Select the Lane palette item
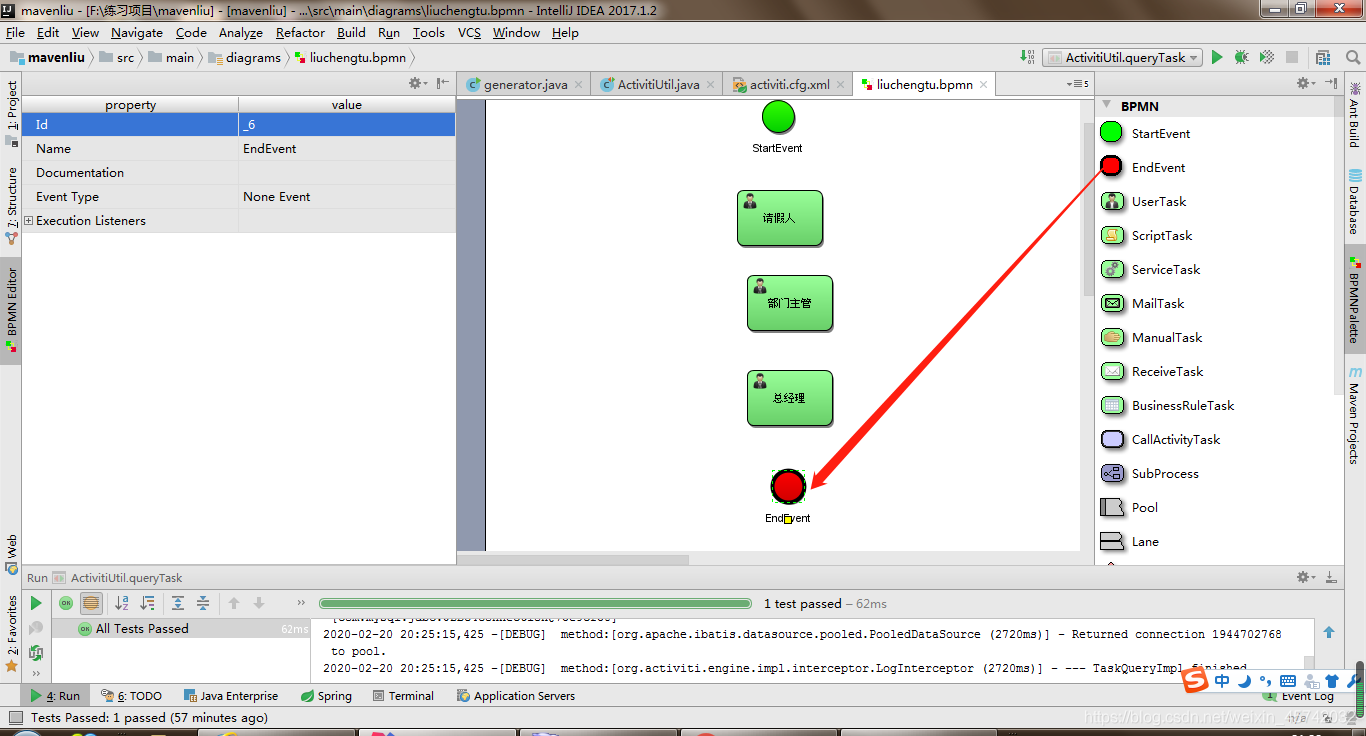The height and width of the screenshot is (736, 1366). [x=1129, y=541]
